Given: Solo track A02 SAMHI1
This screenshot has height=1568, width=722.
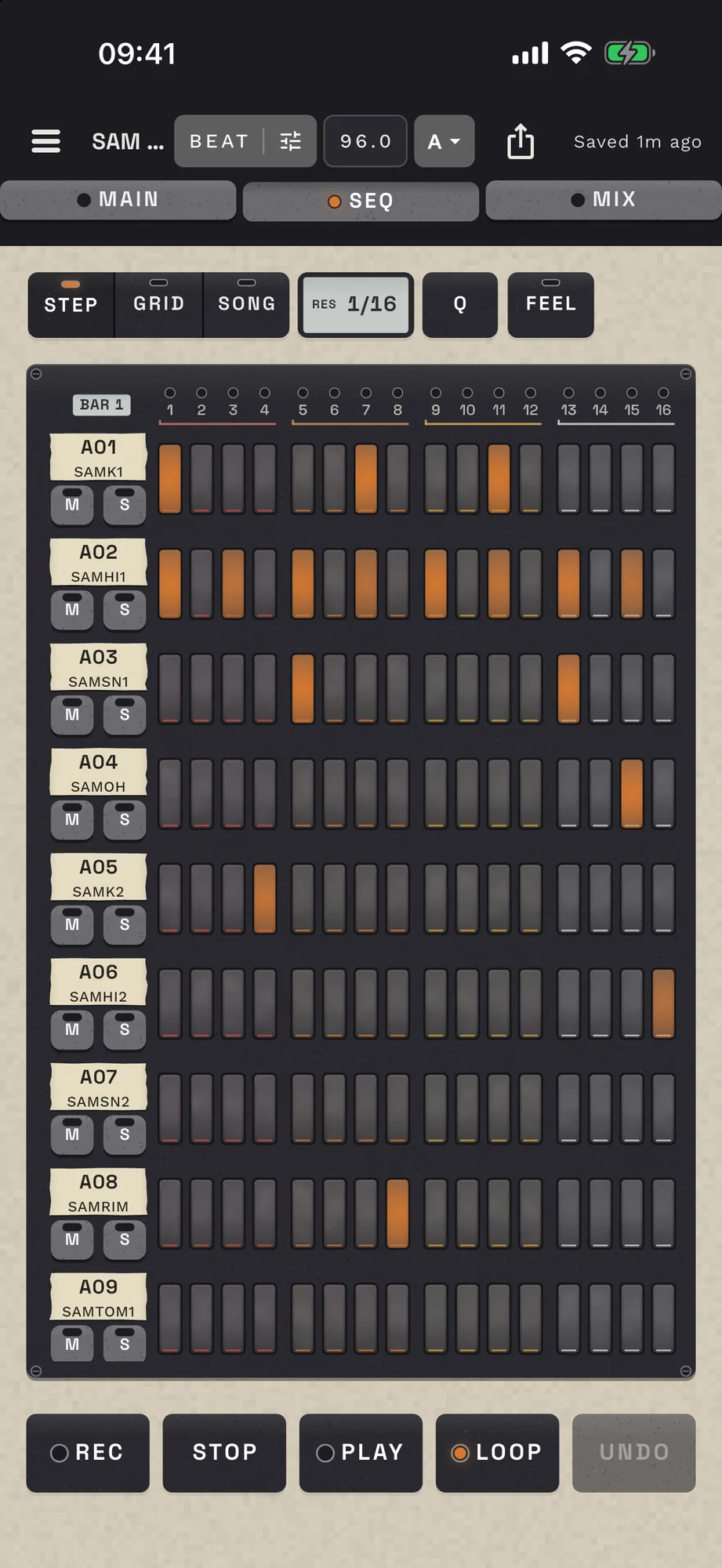Looking at the screenshot, I should point(125,610).
